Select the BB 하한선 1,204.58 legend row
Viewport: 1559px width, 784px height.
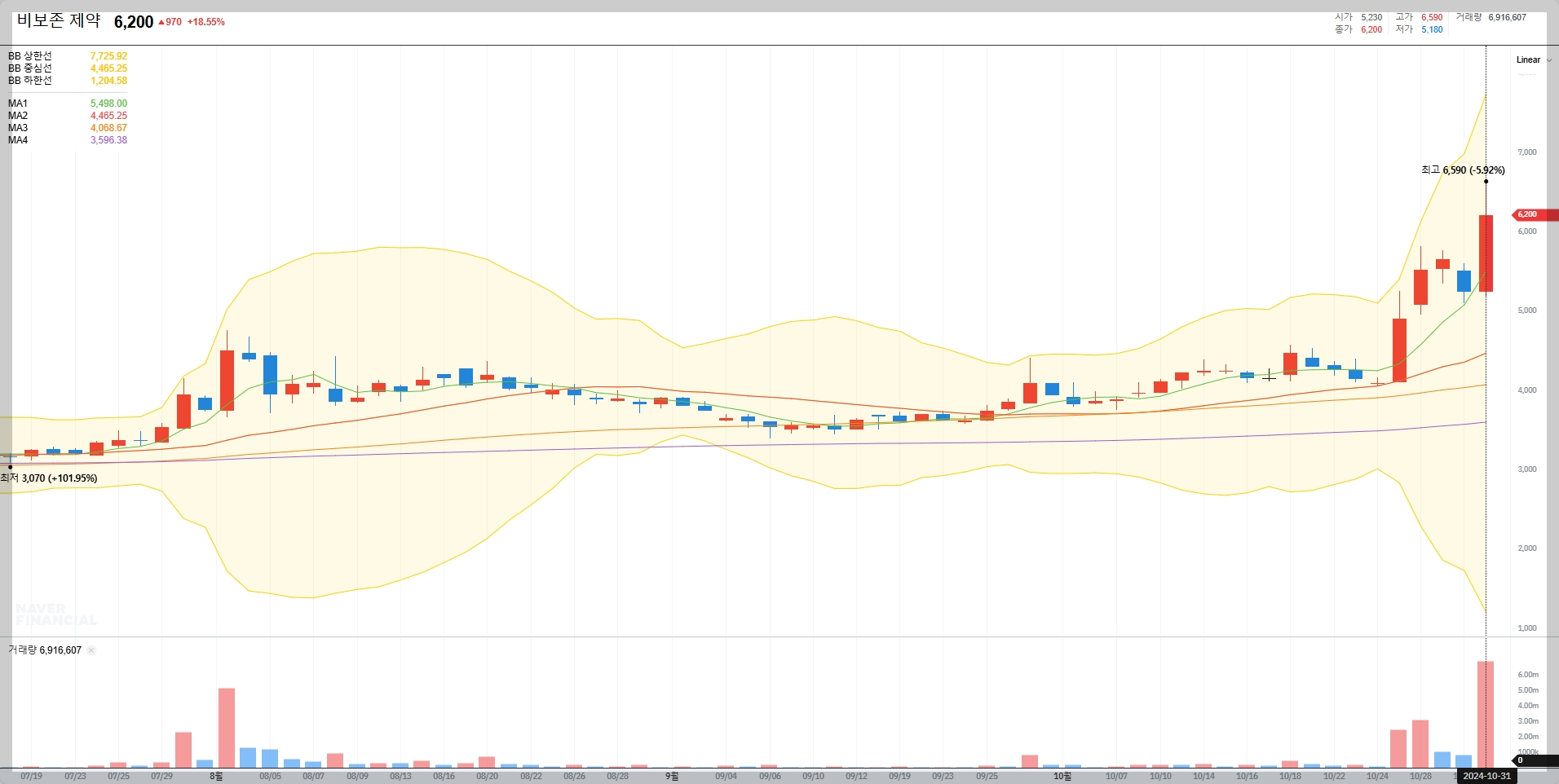coord(68,81)
